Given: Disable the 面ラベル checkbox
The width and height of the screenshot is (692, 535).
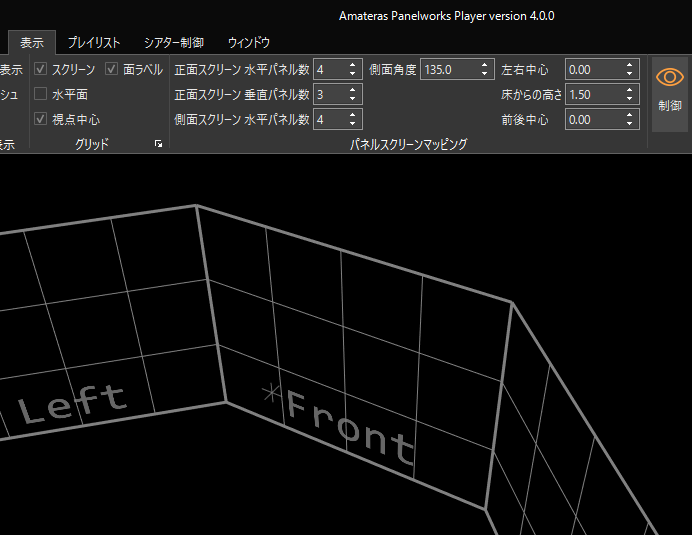Looking at the screenshot, I should coord(111,70).
